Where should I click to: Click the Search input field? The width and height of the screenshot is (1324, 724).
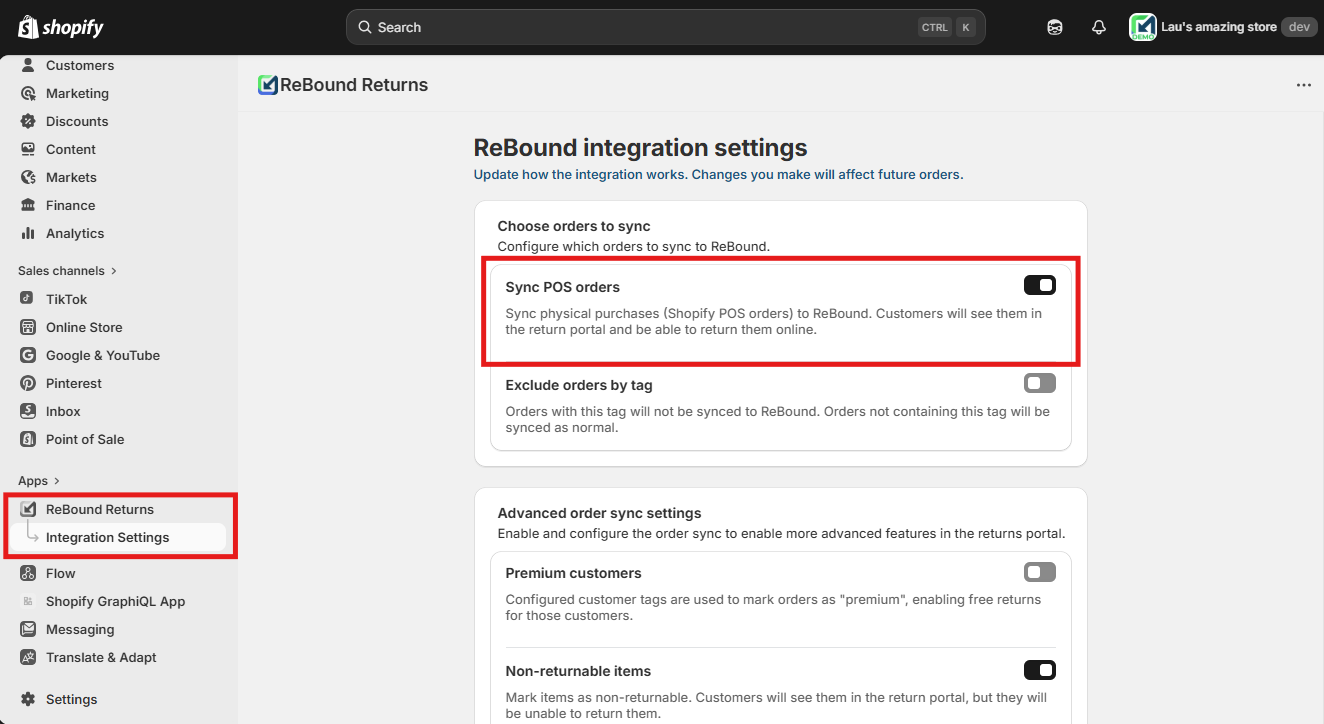[x=665, y=27]
